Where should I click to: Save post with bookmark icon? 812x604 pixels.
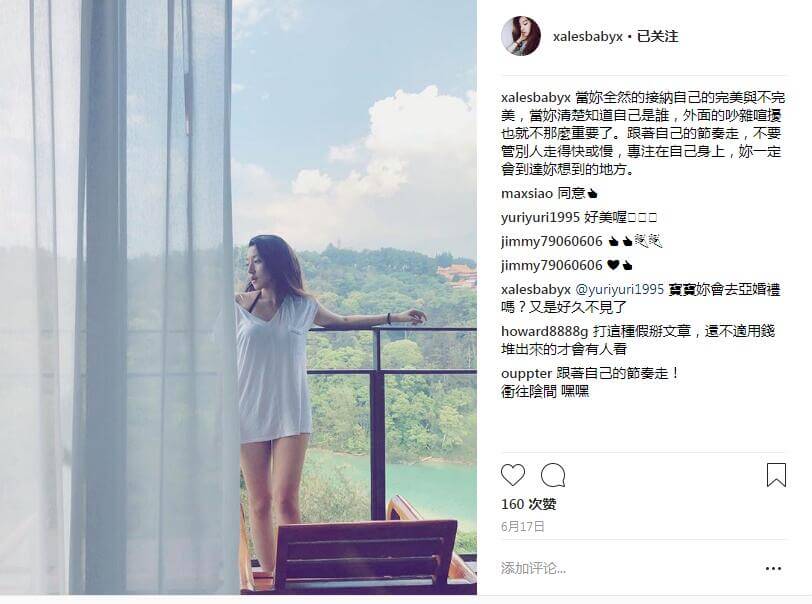pos(776,475)
